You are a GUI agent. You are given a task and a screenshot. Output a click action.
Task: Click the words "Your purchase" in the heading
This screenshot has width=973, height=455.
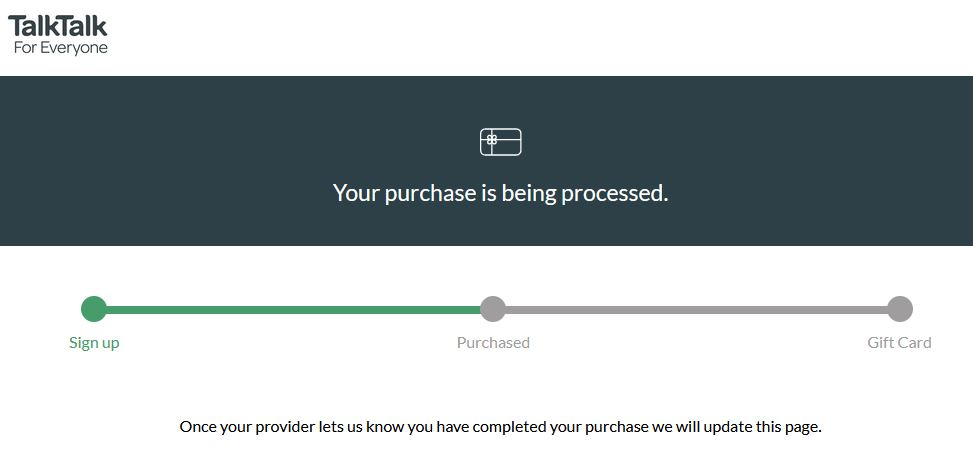(x=404, y=193)
